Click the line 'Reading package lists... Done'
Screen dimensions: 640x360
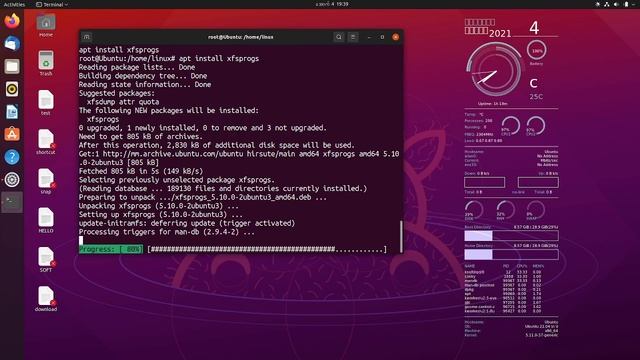[x=137, y=67]
